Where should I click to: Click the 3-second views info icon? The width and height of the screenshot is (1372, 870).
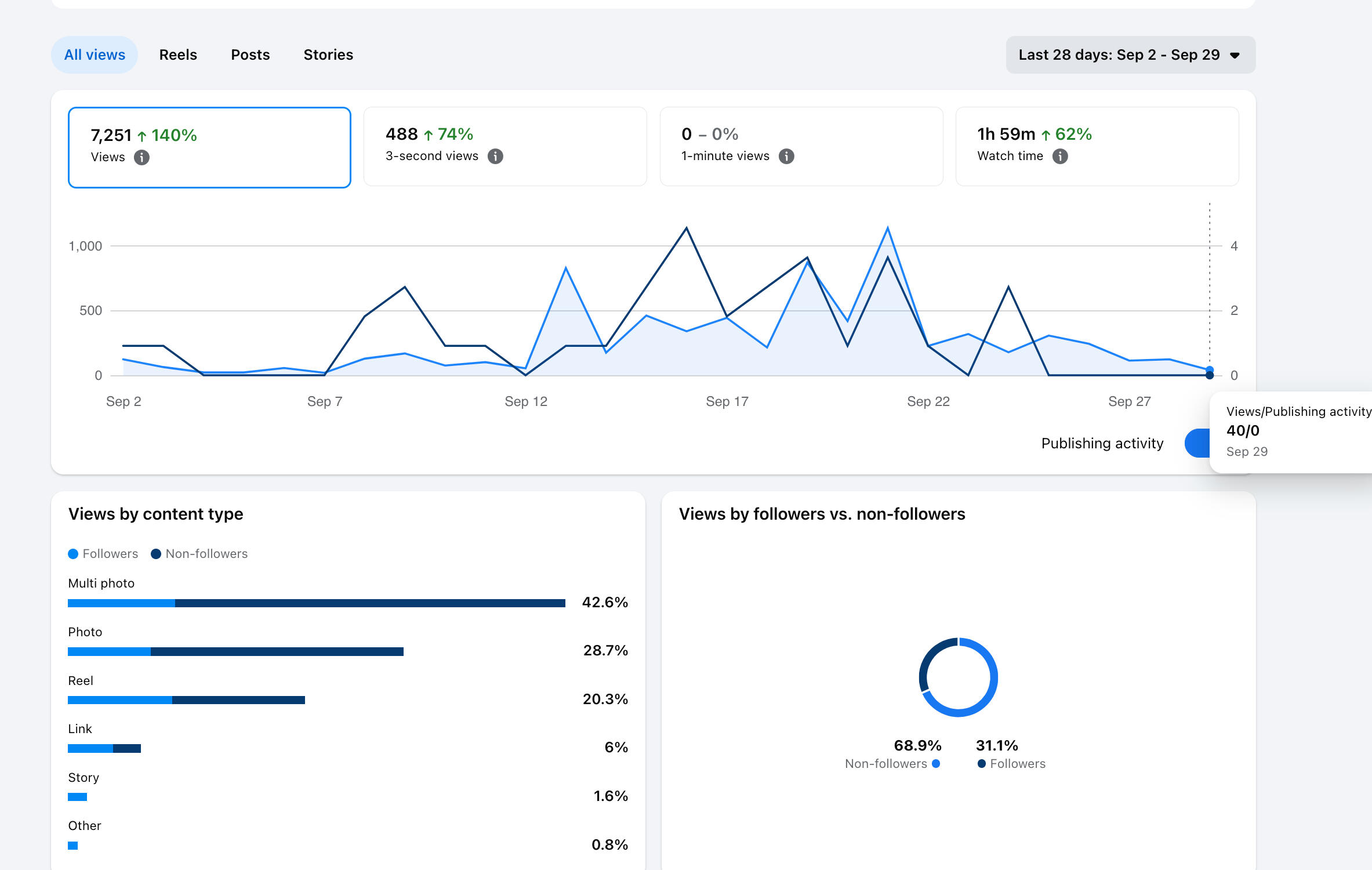(495, 156)
